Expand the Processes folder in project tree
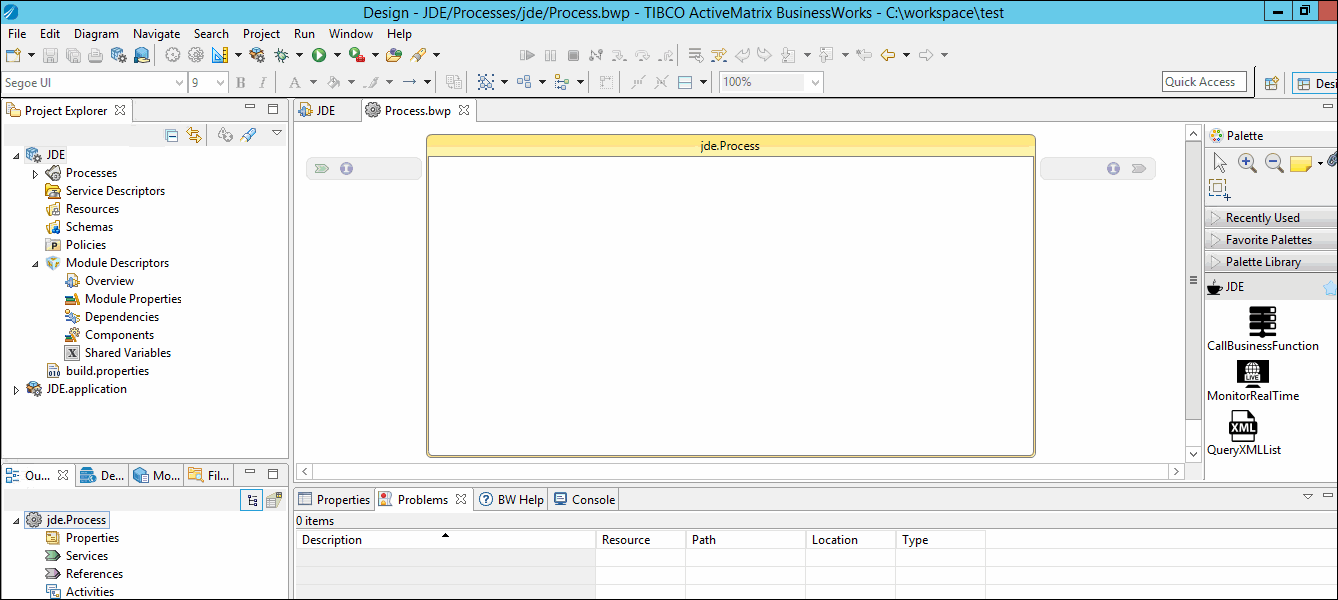Image resolution: width=1338 pixels, height=600 pixels. [35, 174]
